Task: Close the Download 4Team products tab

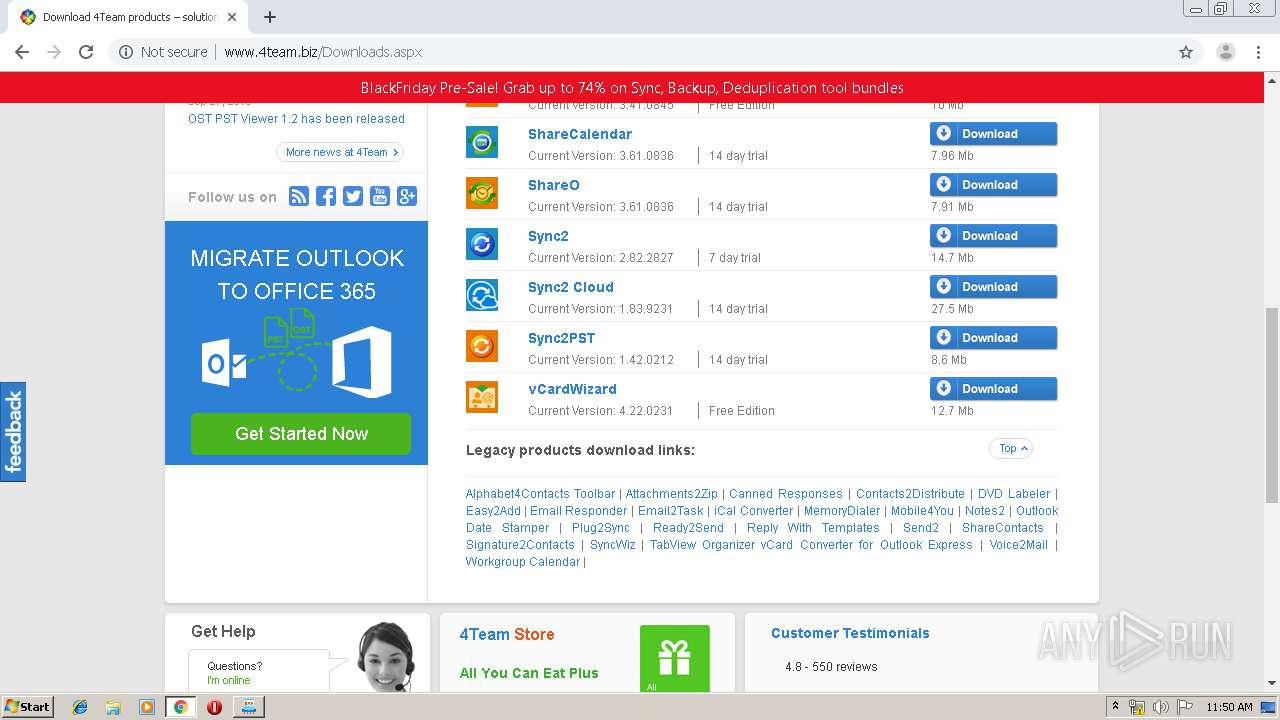Action: coord(233,17)
